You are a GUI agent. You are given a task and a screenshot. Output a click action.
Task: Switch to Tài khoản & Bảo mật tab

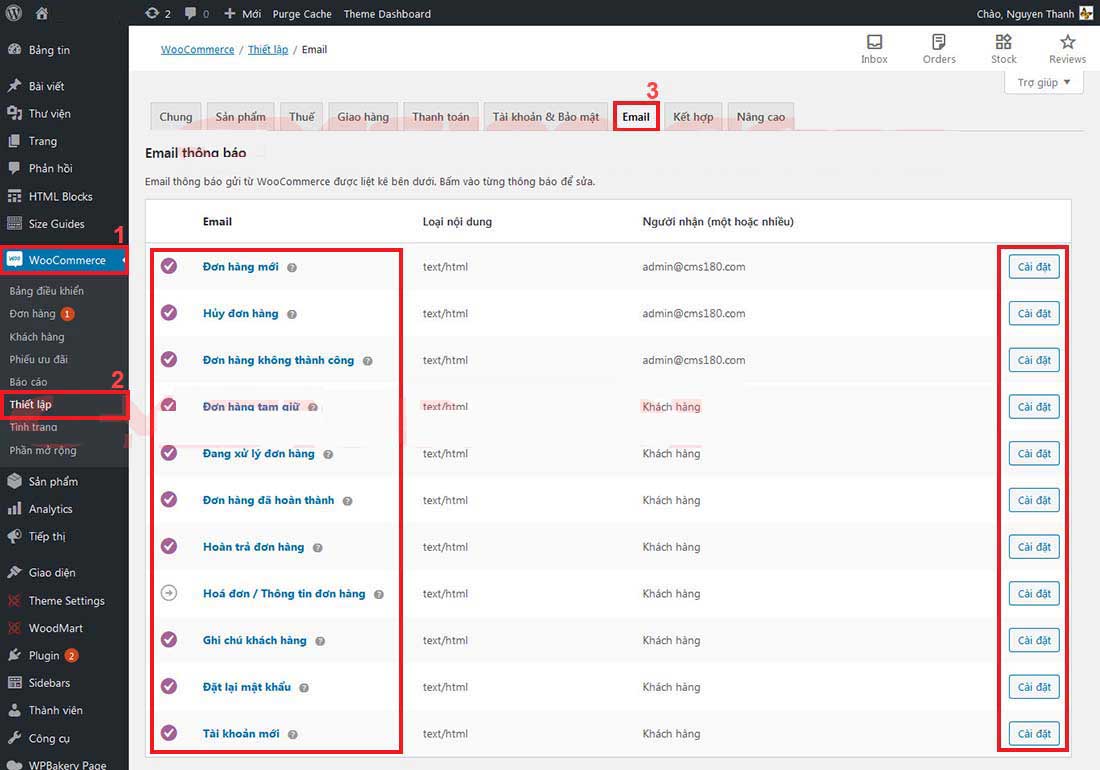(x=546, y=116)
